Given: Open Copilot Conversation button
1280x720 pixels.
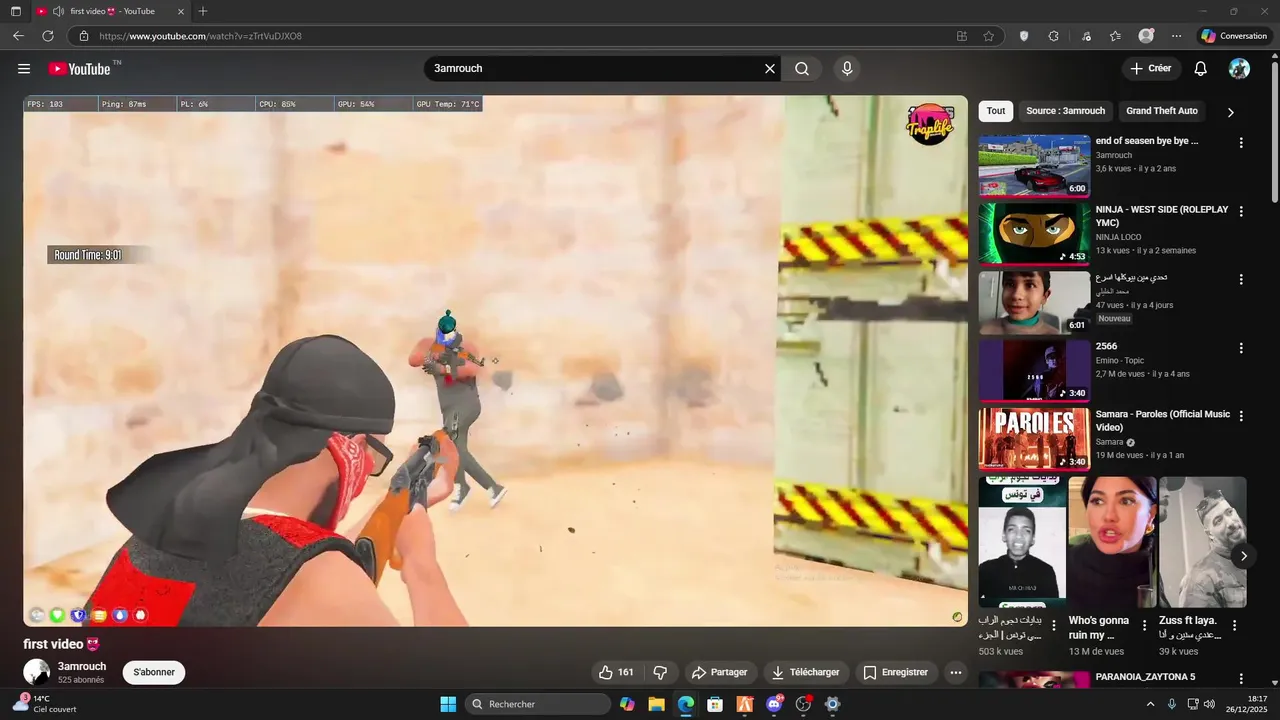Looking at the screenshot, I should point(1234,36).
